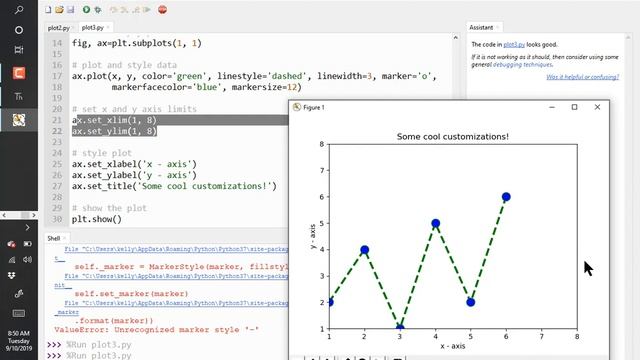Open the debugging techniques link
The width and height of the screenshot is (640, 360).
click(x=522, y=64)
